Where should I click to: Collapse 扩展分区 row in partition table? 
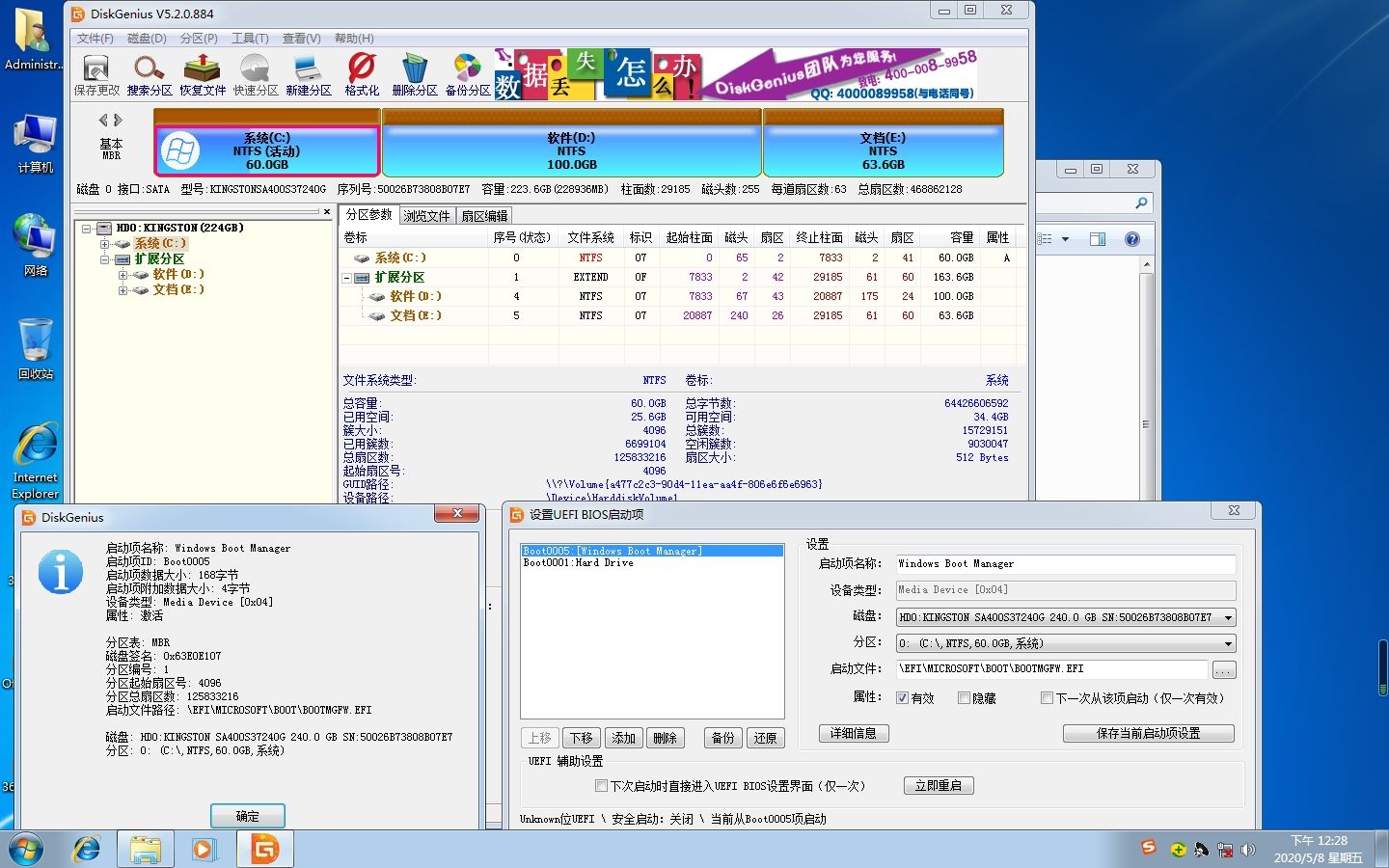347,278
